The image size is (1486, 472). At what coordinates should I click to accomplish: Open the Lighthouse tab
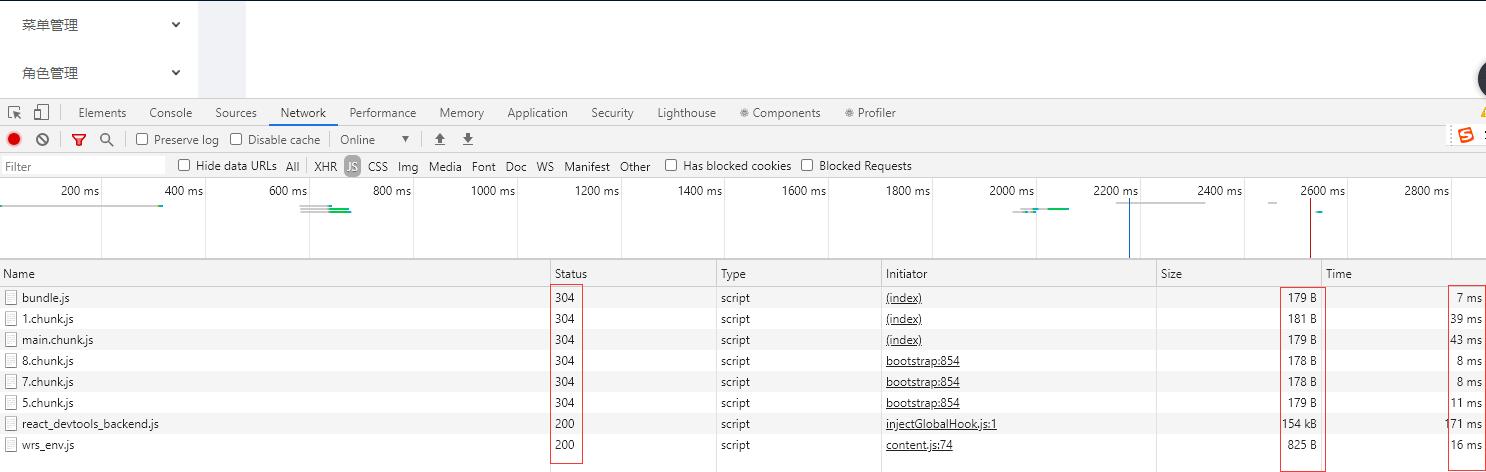(x=686, y=113)
